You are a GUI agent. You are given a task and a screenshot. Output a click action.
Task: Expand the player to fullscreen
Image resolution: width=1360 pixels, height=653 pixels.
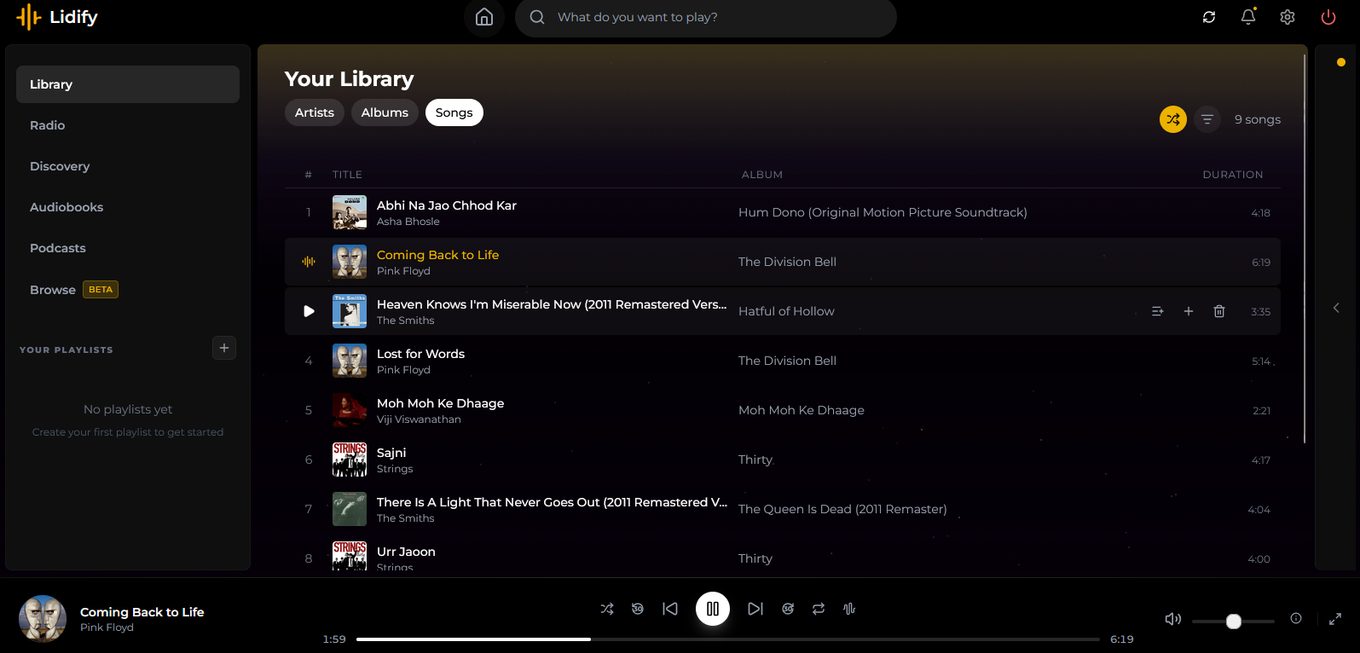1335,619
